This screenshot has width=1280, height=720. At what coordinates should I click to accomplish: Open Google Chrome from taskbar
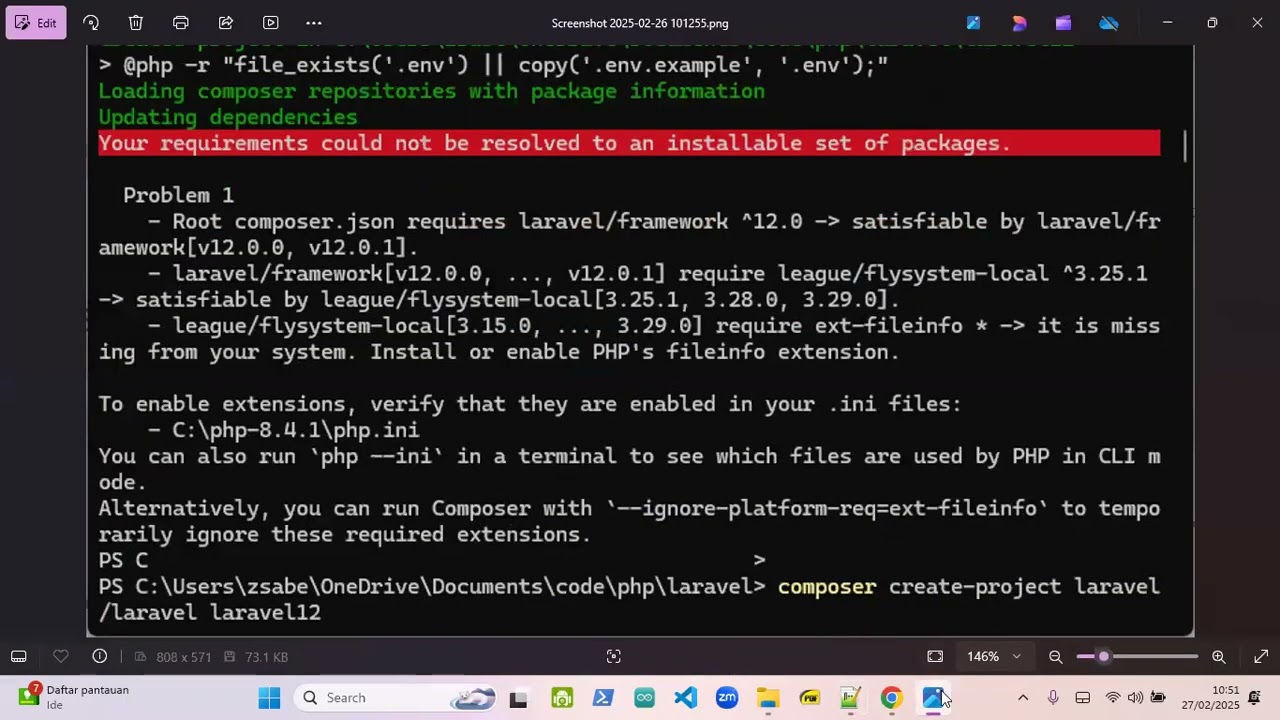(x=891, y=698)
